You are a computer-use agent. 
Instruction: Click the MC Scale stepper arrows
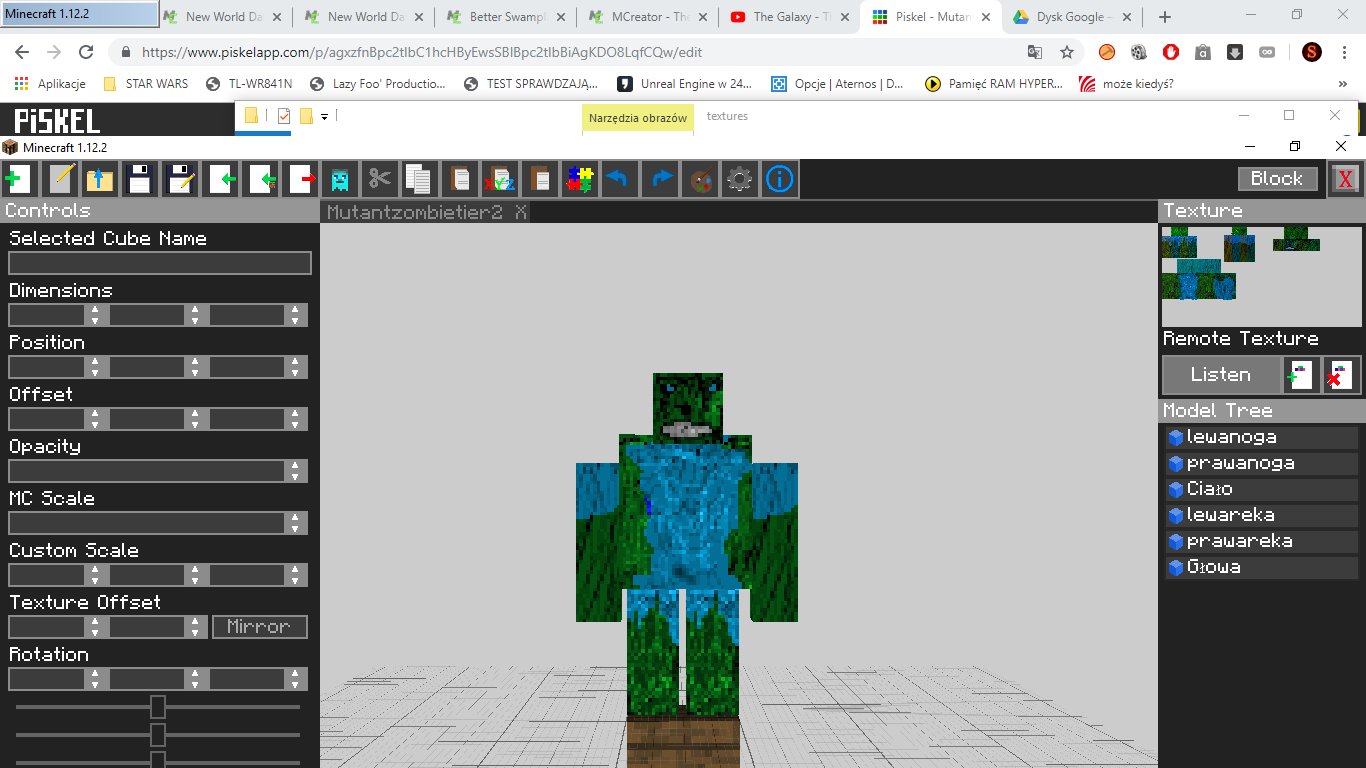(295, 523)
